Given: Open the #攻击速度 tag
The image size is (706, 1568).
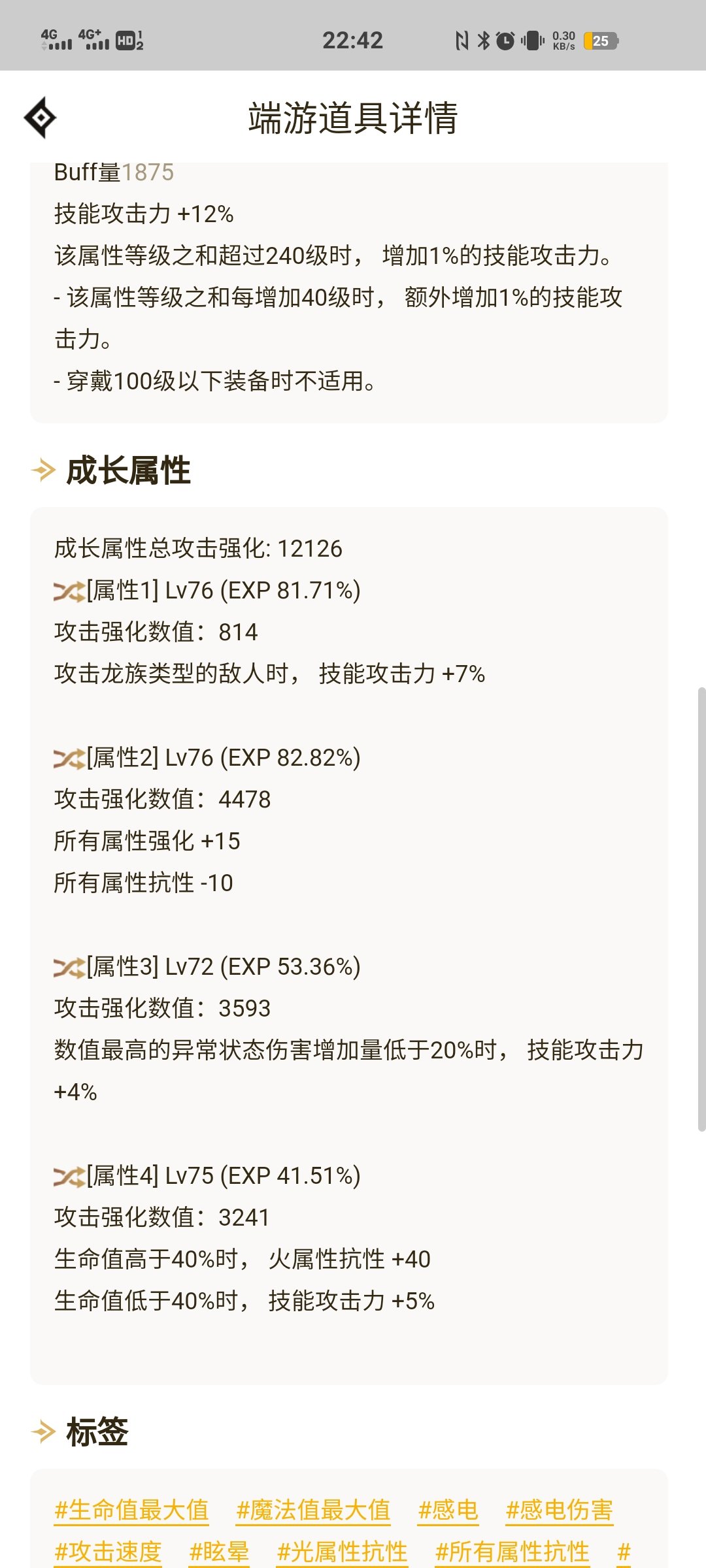Looking at the screenshot, I should pyautogui.click(x=108, y=1552).
